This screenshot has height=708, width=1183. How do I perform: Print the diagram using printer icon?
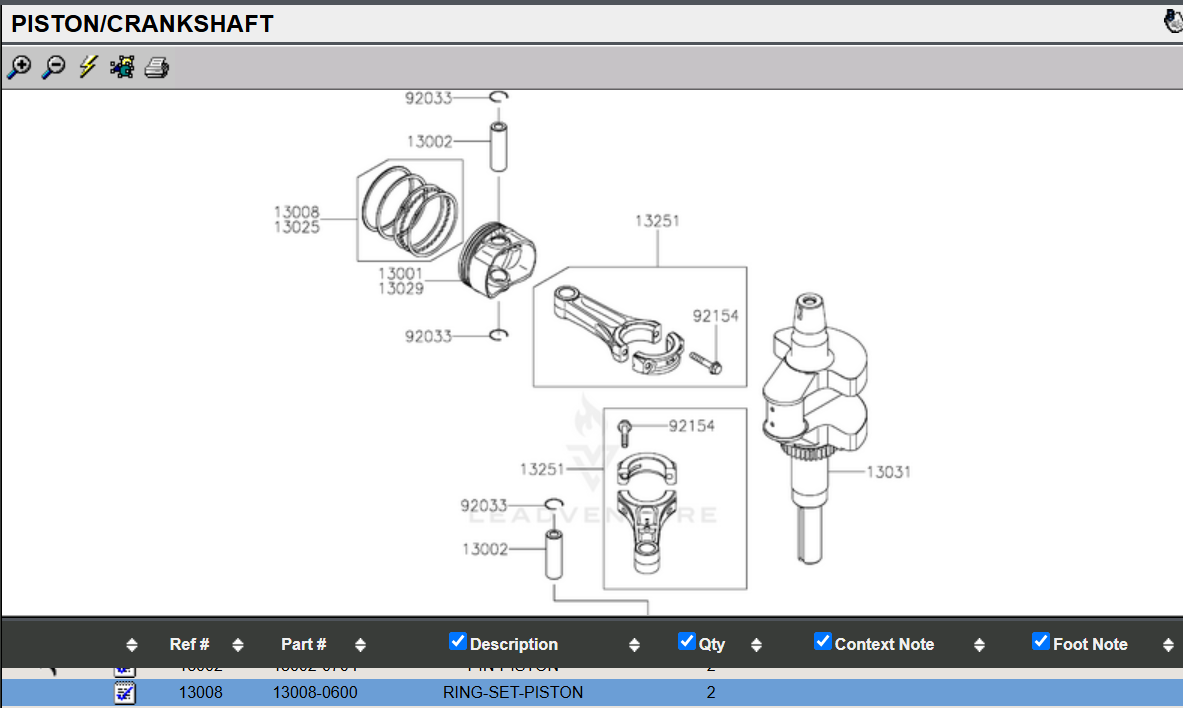[157, 68]
